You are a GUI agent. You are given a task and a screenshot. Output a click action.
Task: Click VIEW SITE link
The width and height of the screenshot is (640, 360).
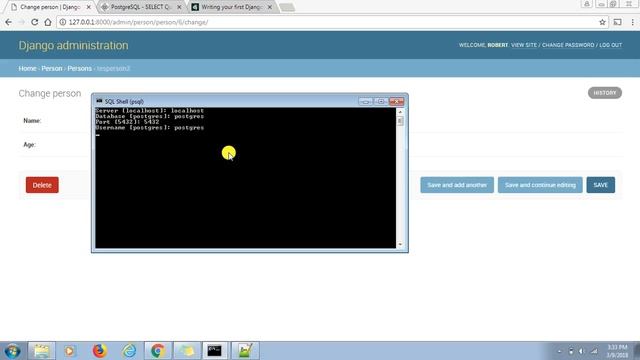524,45
